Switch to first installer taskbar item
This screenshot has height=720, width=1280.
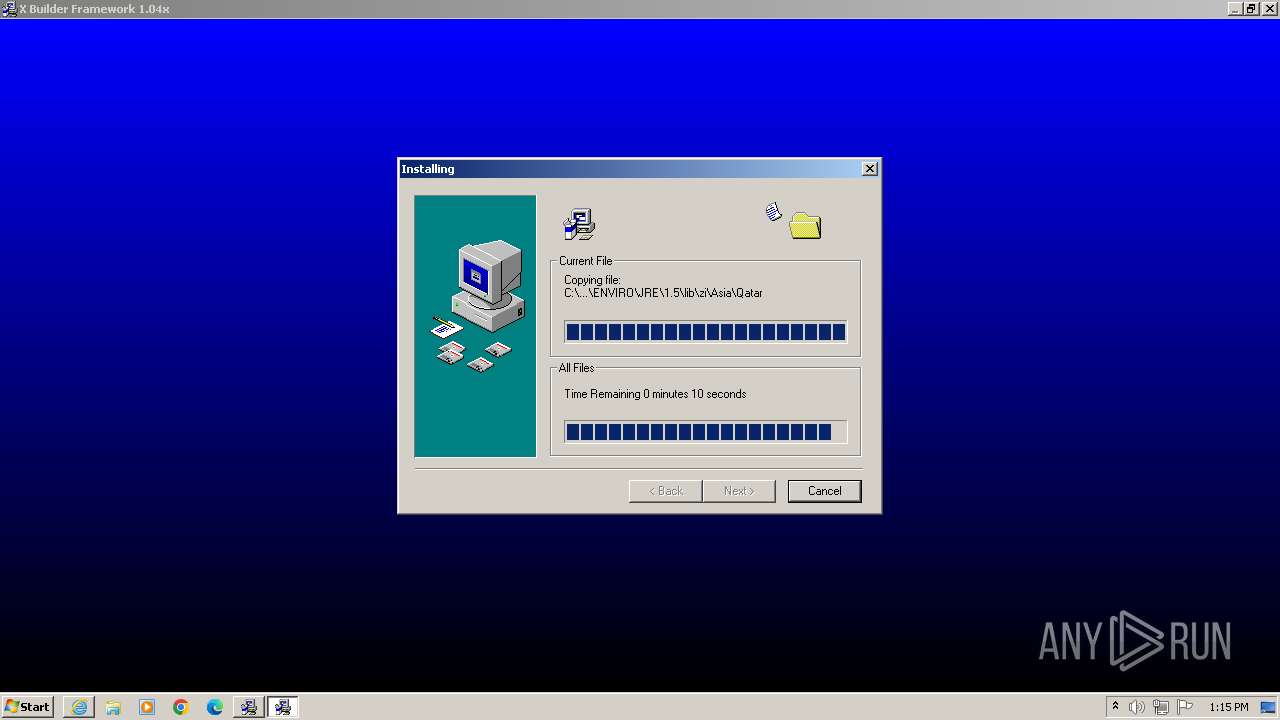point(248,707)
